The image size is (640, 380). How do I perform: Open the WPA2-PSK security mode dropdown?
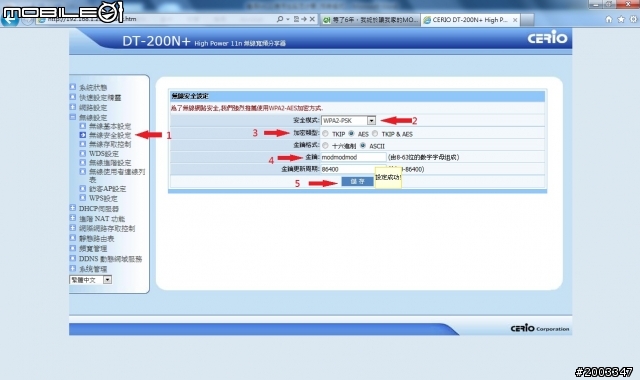(349, 120)
